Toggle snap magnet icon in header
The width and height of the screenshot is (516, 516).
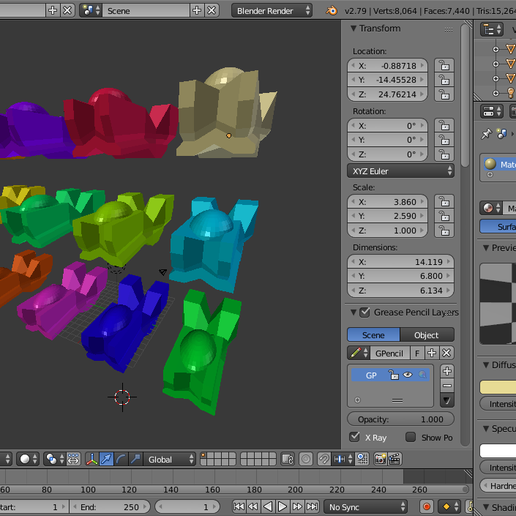[323, 459]
